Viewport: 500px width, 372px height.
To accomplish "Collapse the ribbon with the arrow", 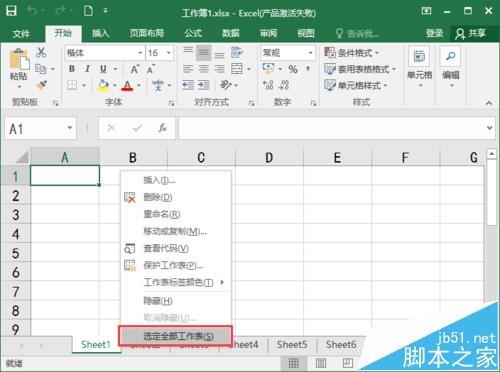I will (489, 103).
